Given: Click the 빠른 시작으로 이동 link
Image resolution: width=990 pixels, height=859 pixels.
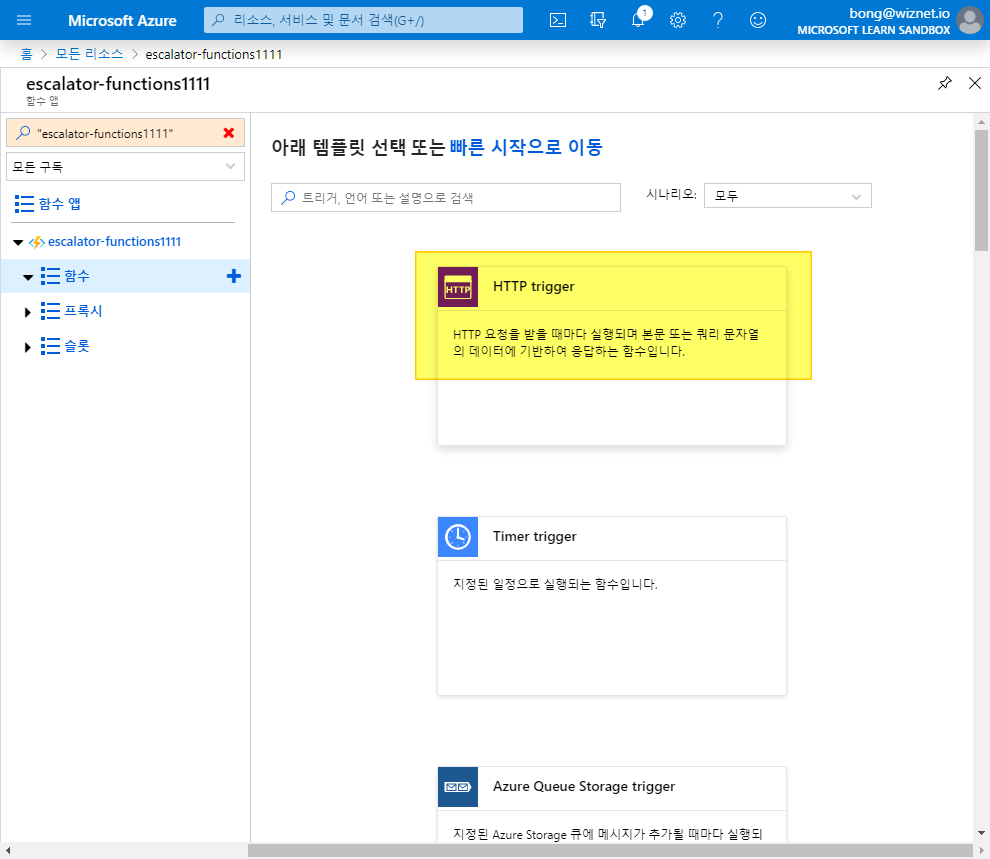Looking at the screenshot, I should point(526,147).
